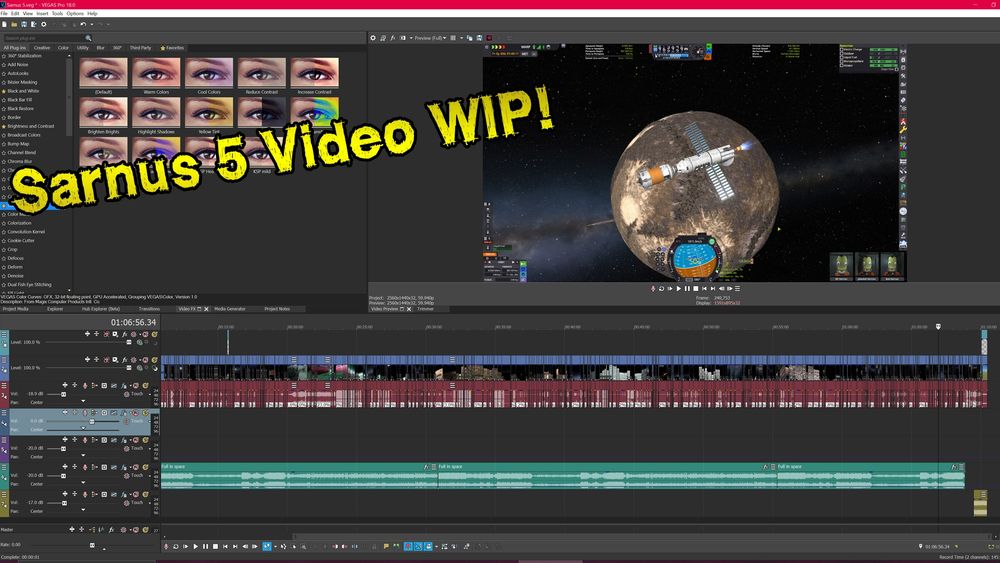Select the Chroma Blur plug-in
The image size is (1000, 563).
[19, 161]
